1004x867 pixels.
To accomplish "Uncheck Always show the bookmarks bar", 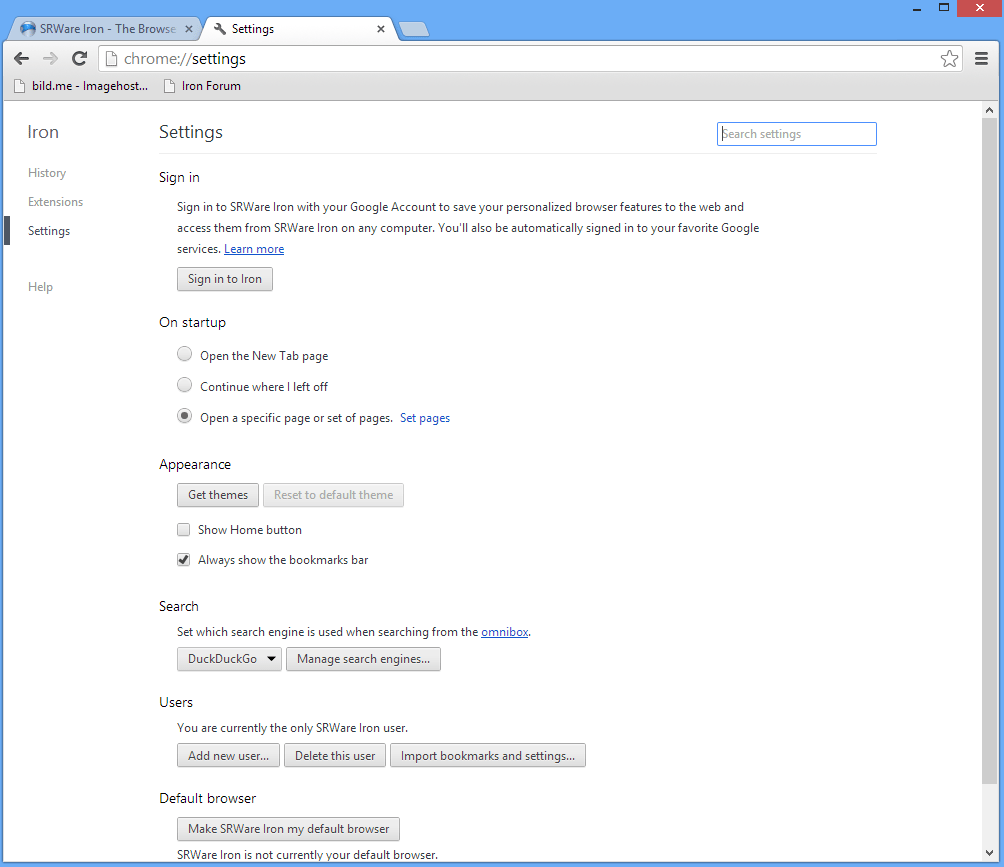I will click(x=184, y=560).
